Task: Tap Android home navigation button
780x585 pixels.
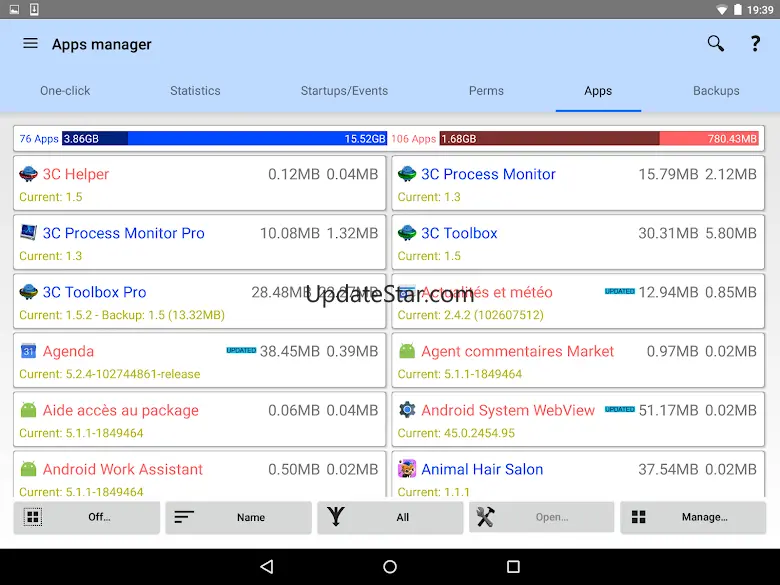Action: pyautogui.click(x=390, y=567)
